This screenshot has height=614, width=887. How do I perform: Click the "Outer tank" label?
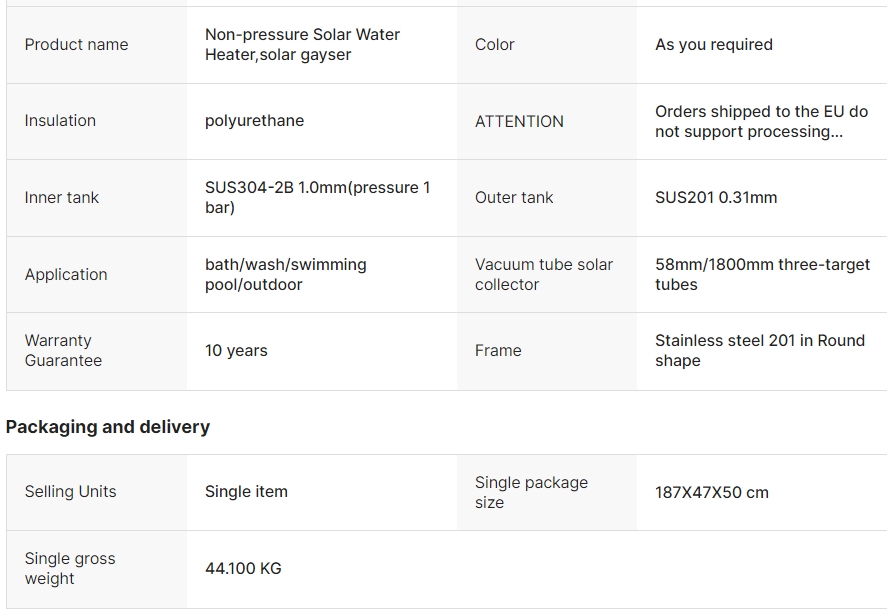click(x=514, y=197)
